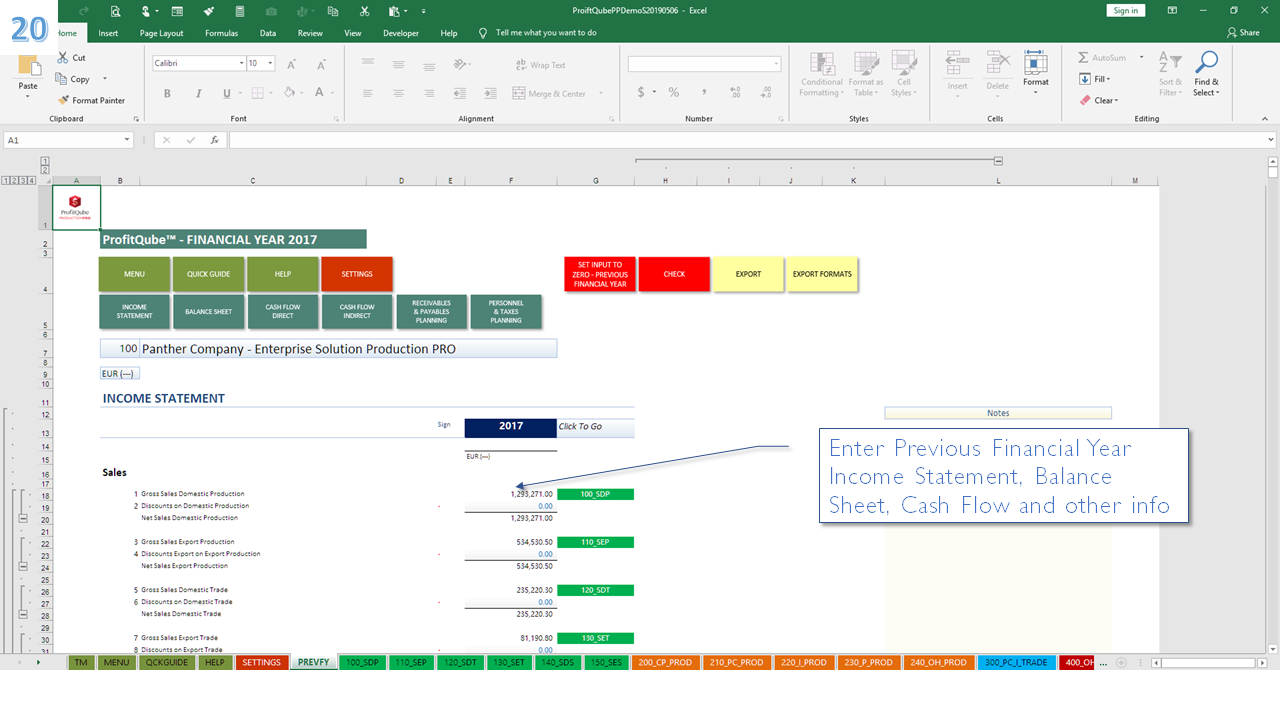Open the Font Color swatch
Image resolution: width=1280 pixels, height=720 pixels.
pyautogui.click(x=319, y=93)
